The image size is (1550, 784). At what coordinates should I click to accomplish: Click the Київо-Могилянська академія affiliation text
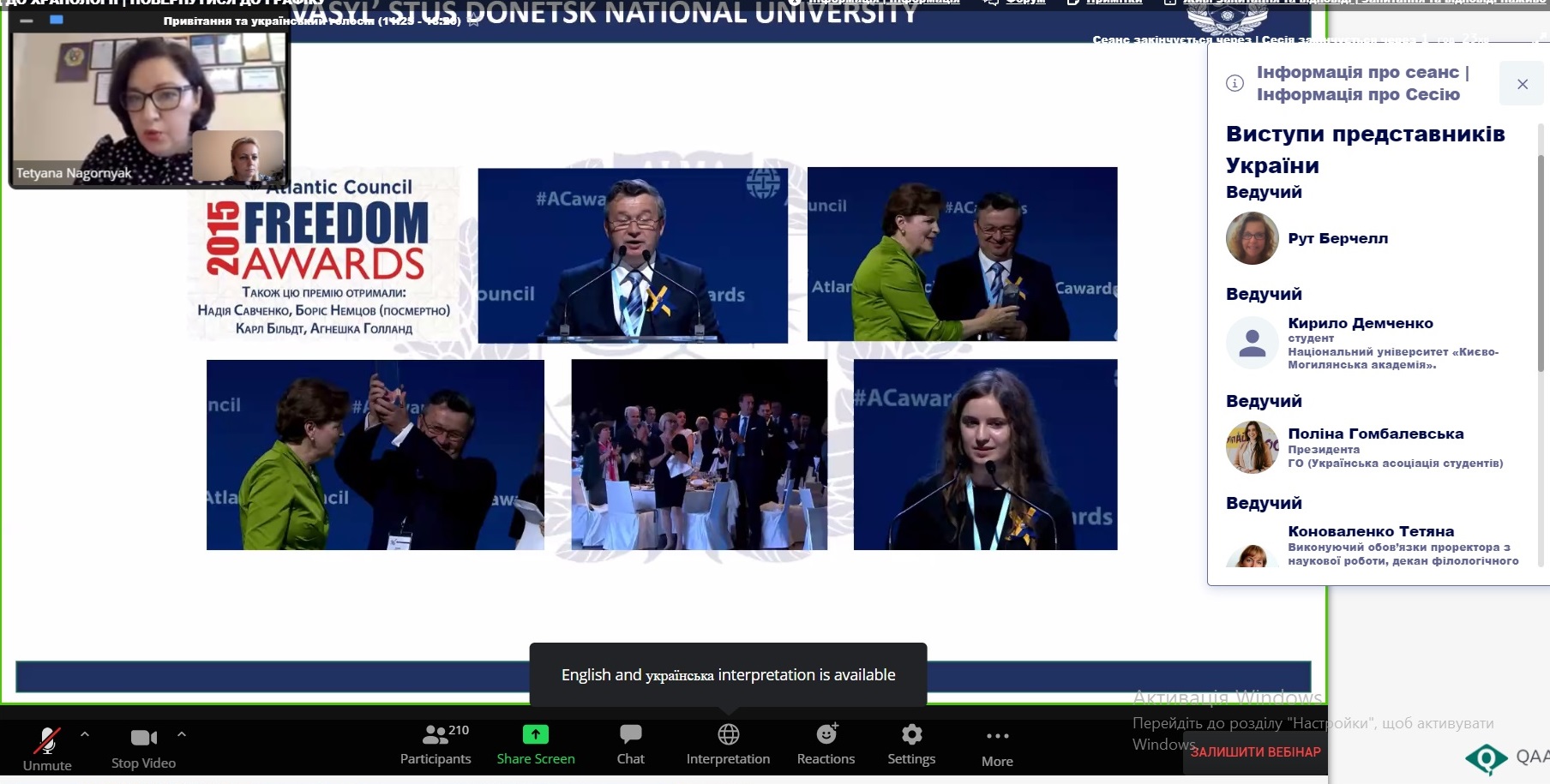click(1393, 358)
